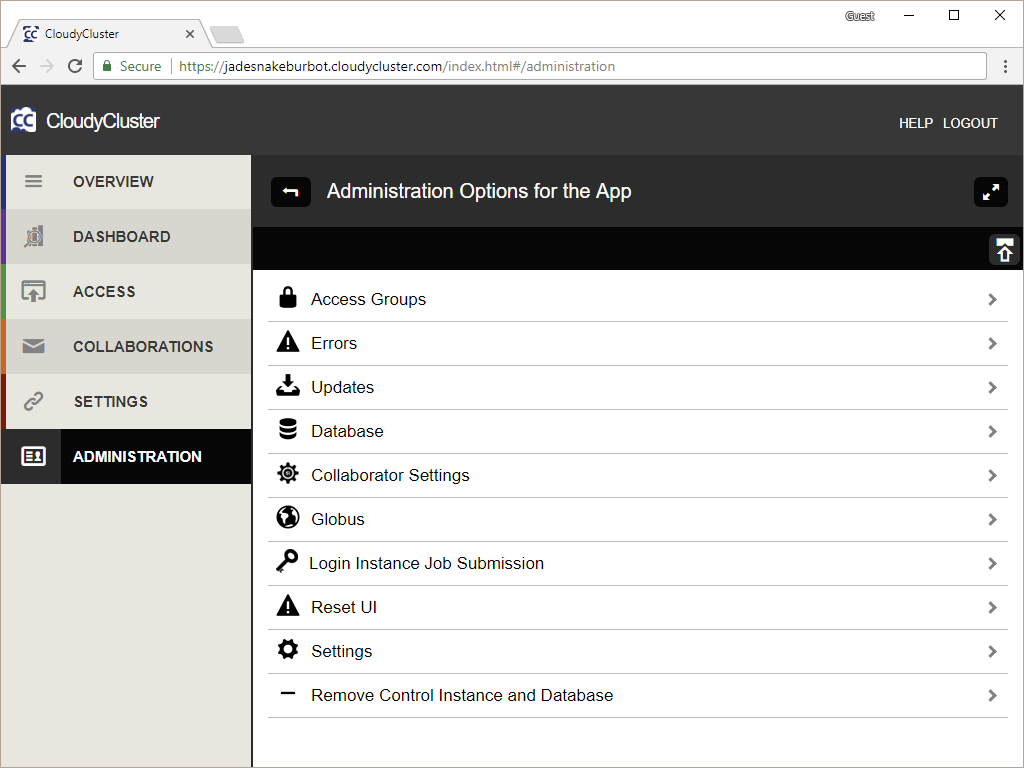
Task: Click the CloudyCluster brand name text
Action: (x=103, y=121)
